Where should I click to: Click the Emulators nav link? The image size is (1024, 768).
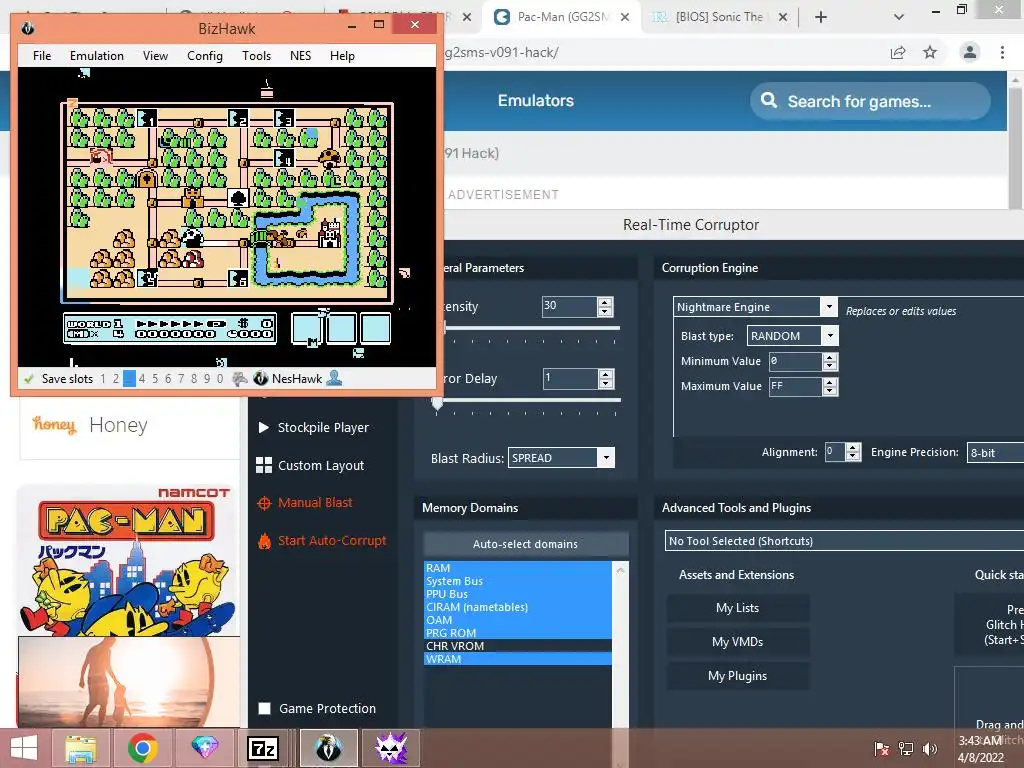(x=536, y=101)
